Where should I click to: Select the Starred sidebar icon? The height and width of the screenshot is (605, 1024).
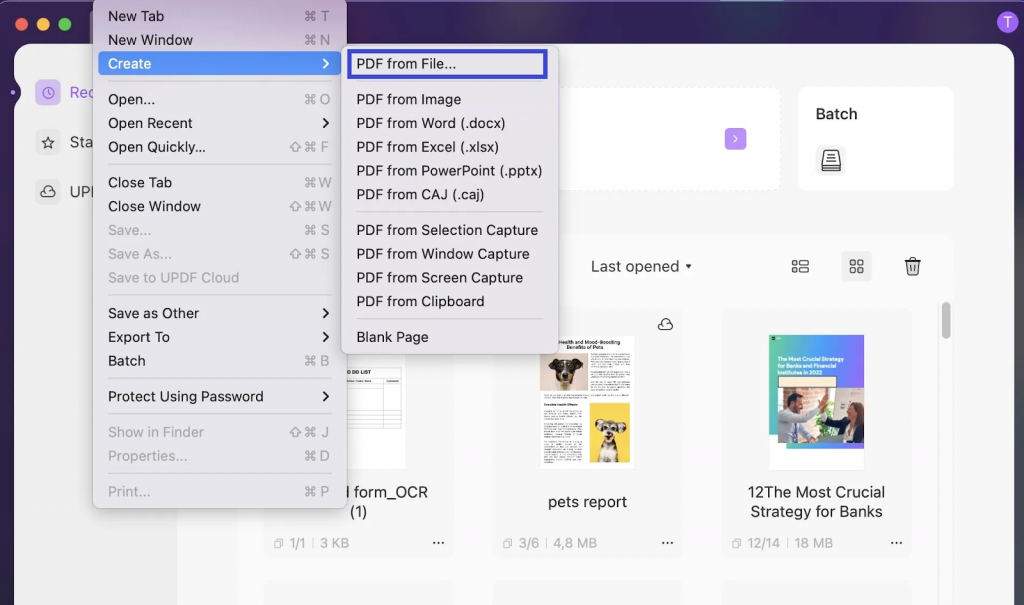tap(48, 143)
